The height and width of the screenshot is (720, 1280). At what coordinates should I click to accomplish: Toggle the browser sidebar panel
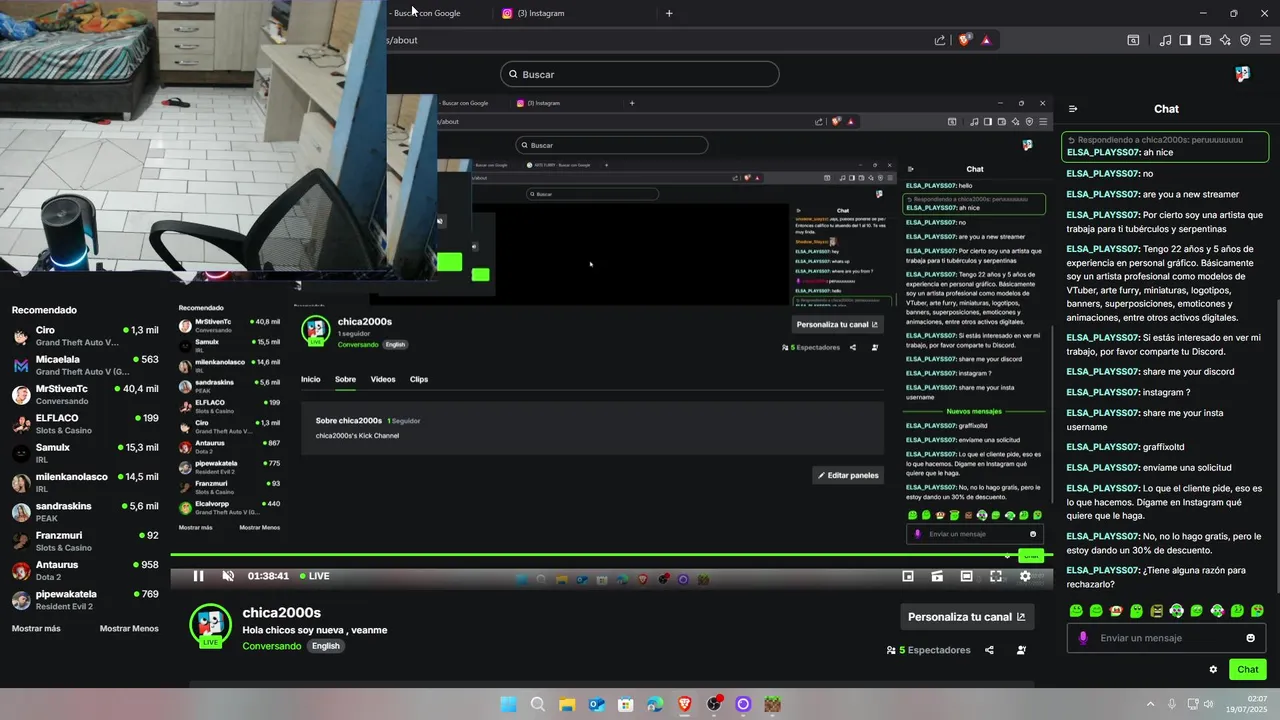1185,40
